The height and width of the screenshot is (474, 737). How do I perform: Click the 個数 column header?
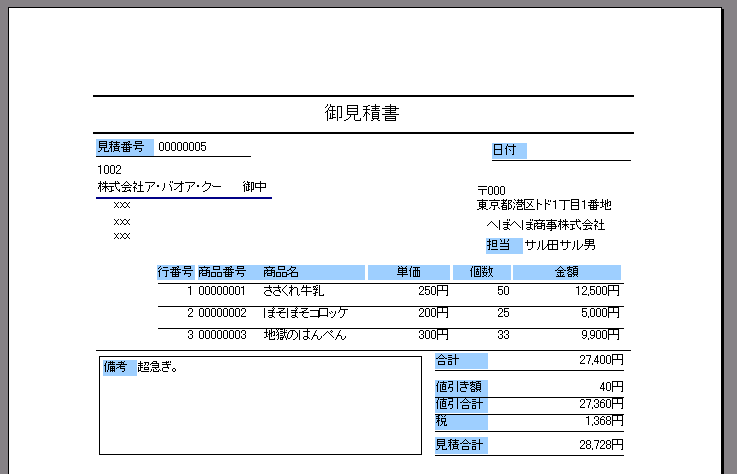pos(481,272)
